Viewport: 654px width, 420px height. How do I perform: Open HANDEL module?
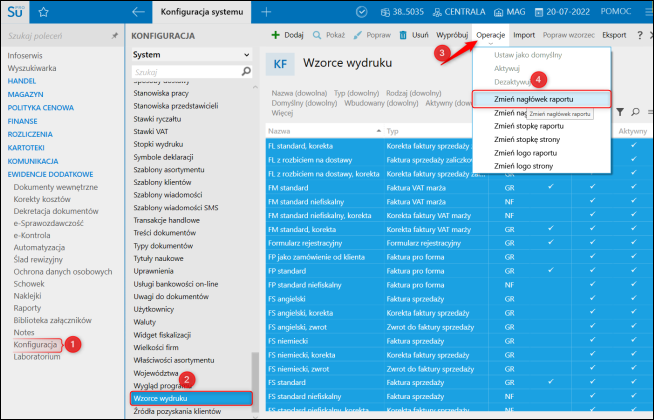pyautogui.click(x=22, y=81)
